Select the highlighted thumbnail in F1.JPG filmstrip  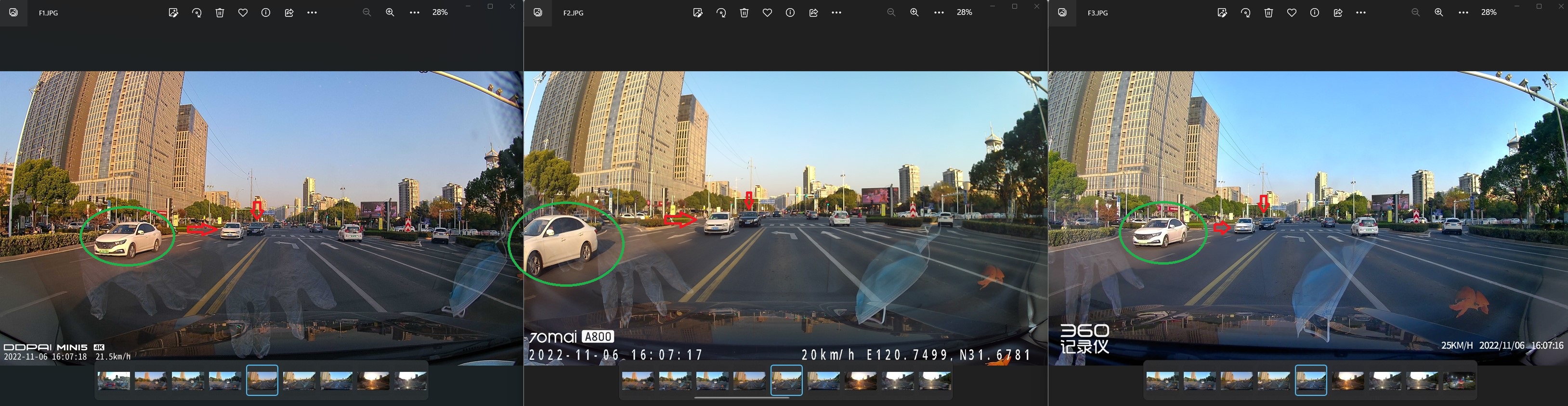[x=262, y=381]
